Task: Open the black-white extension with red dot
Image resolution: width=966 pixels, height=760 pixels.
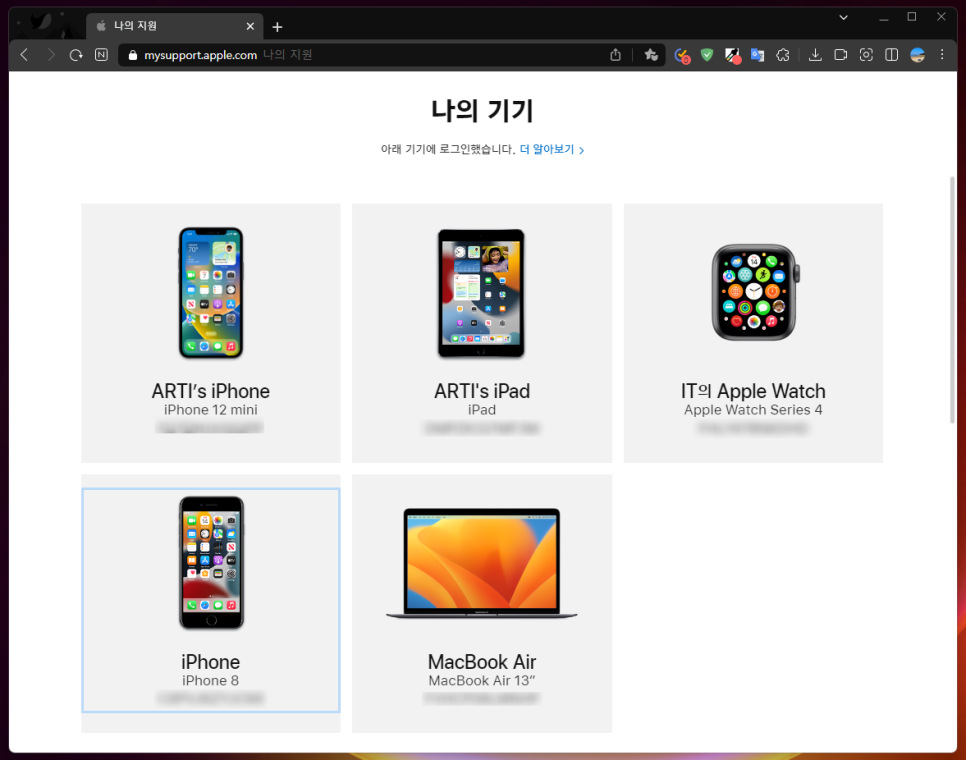Action: tap(733, 55)
